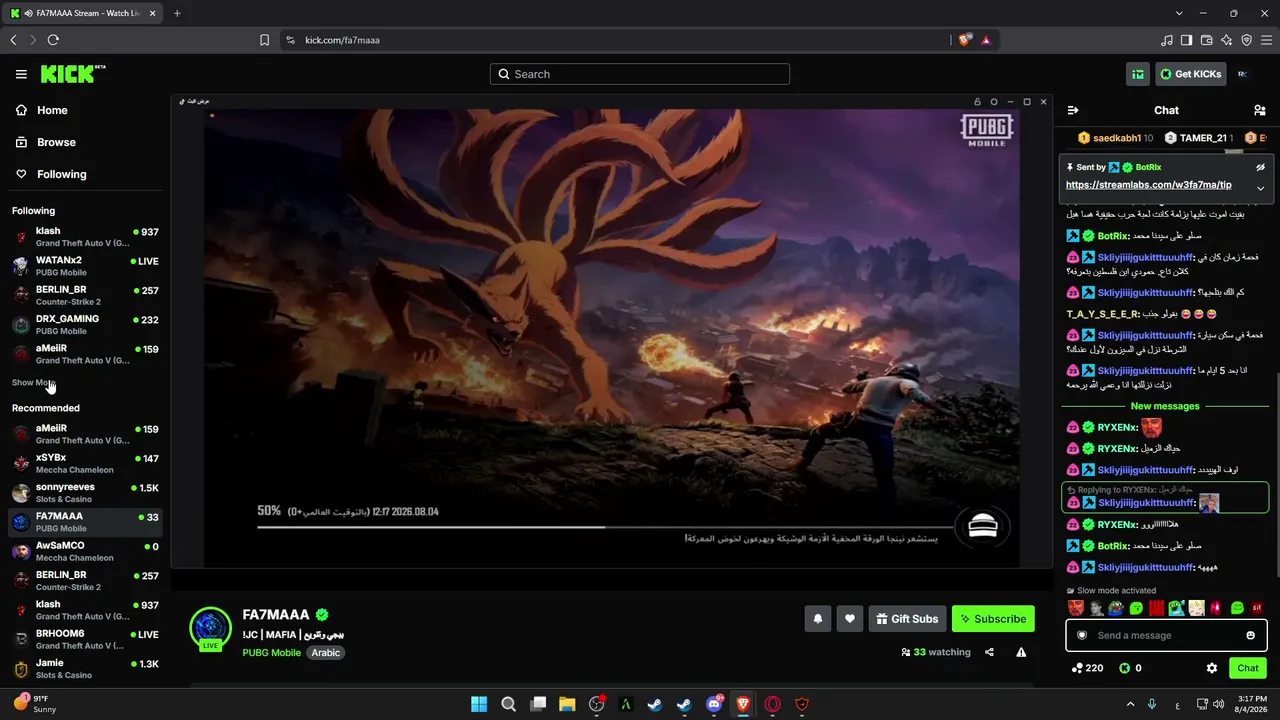Image resolution: width=1280 pixels, height=720 pixels.
Task: Jump to New messages in chat
Action: [x=1165, y=406]
